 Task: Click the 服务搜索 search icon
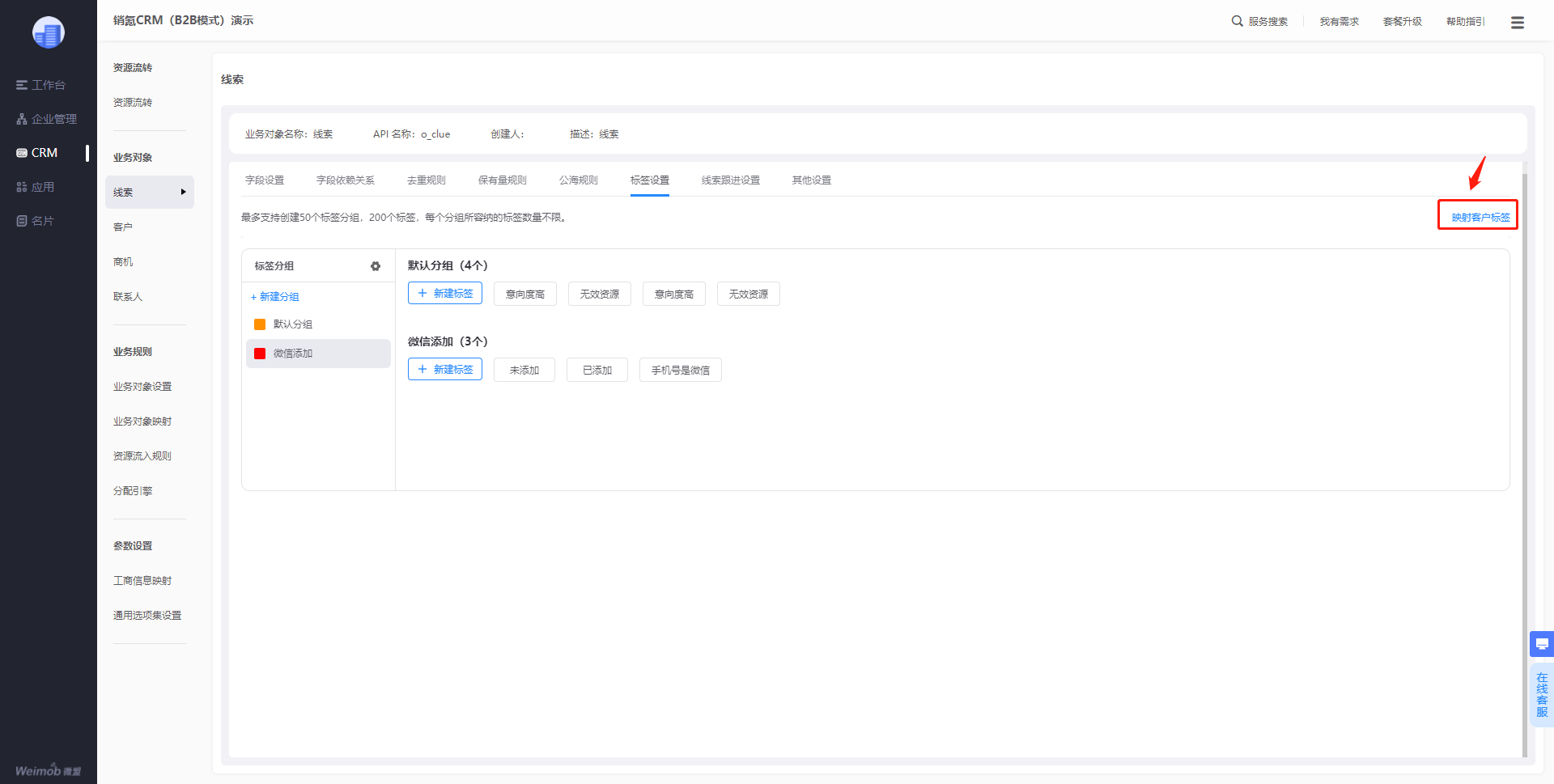pyautogui.click(x=1237, y=21)
